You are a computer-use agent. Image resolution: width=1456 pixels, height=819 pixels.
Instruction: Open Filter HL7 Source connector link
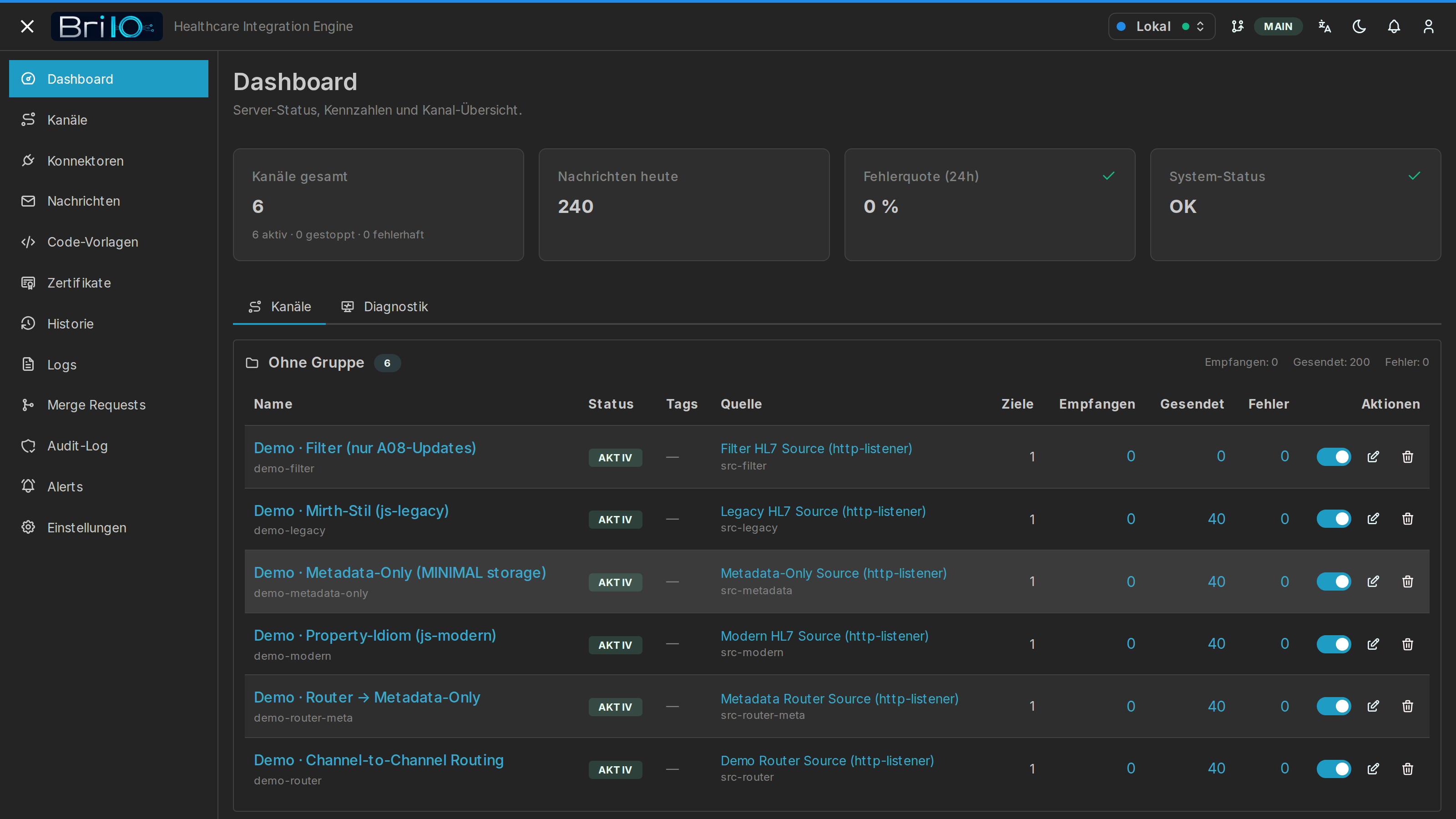[x=816, y=449]
